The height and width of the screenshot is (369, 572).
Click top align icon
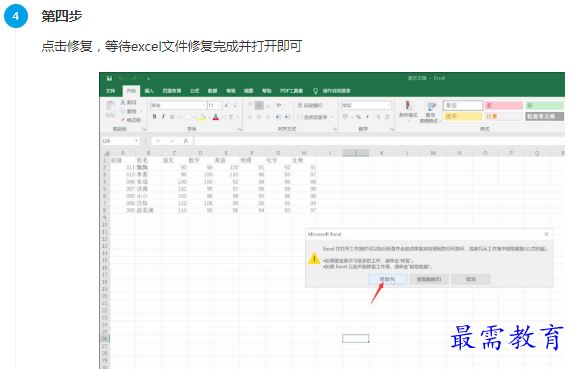[250, 105]
